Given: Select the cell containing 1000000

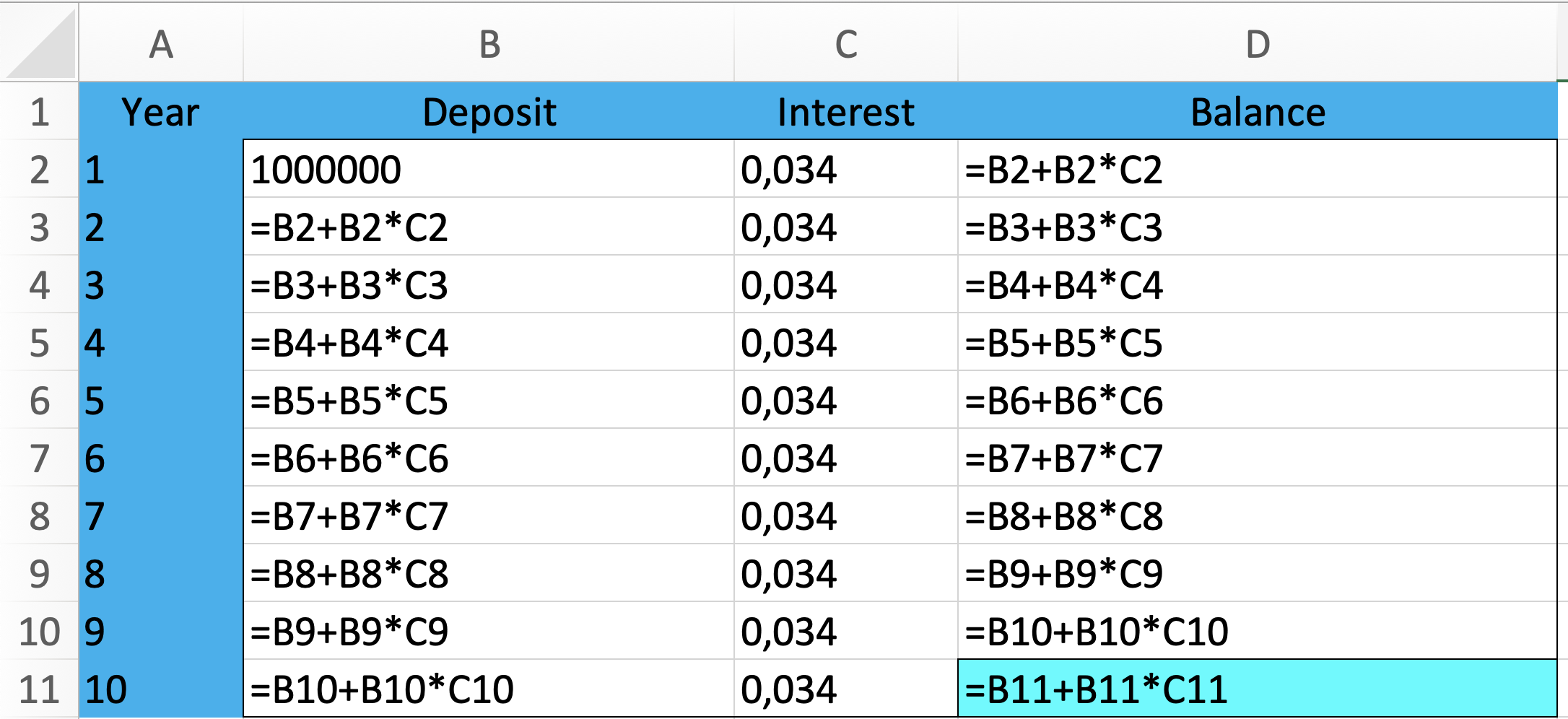Looking at the screenshot, I should tap(489, 170).
